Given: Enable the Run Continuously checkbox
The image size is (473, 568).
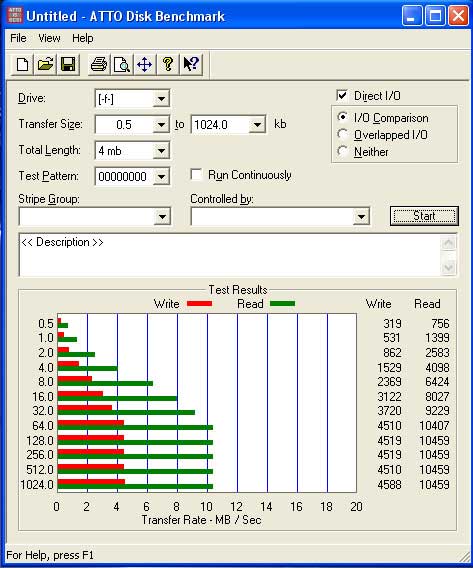Looking at the screenshot, I should pyautogui.click(x=196, y=175).
